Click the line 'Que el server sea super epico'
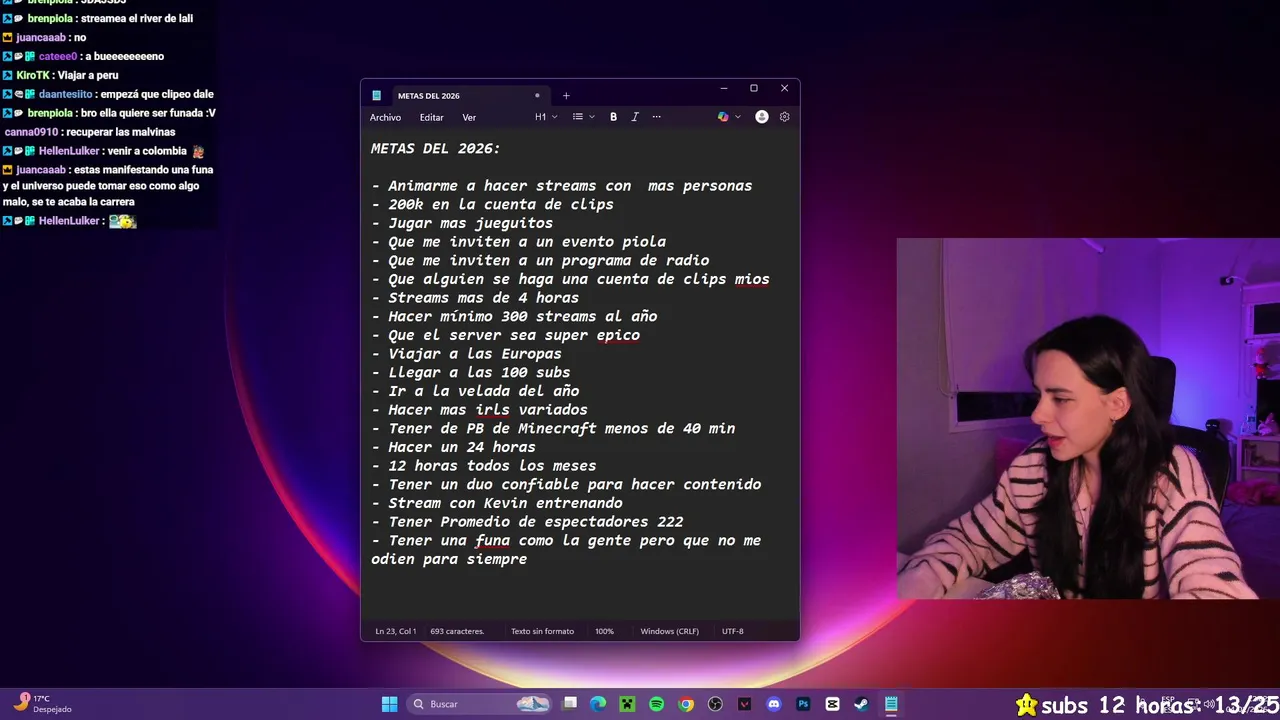 (x=505, y=335)
